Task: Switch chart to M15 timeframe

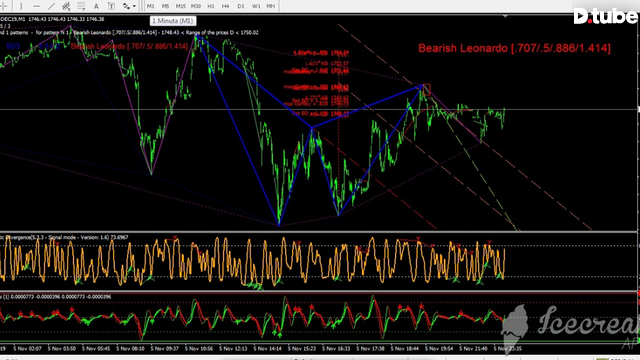Action: (180, 6)
